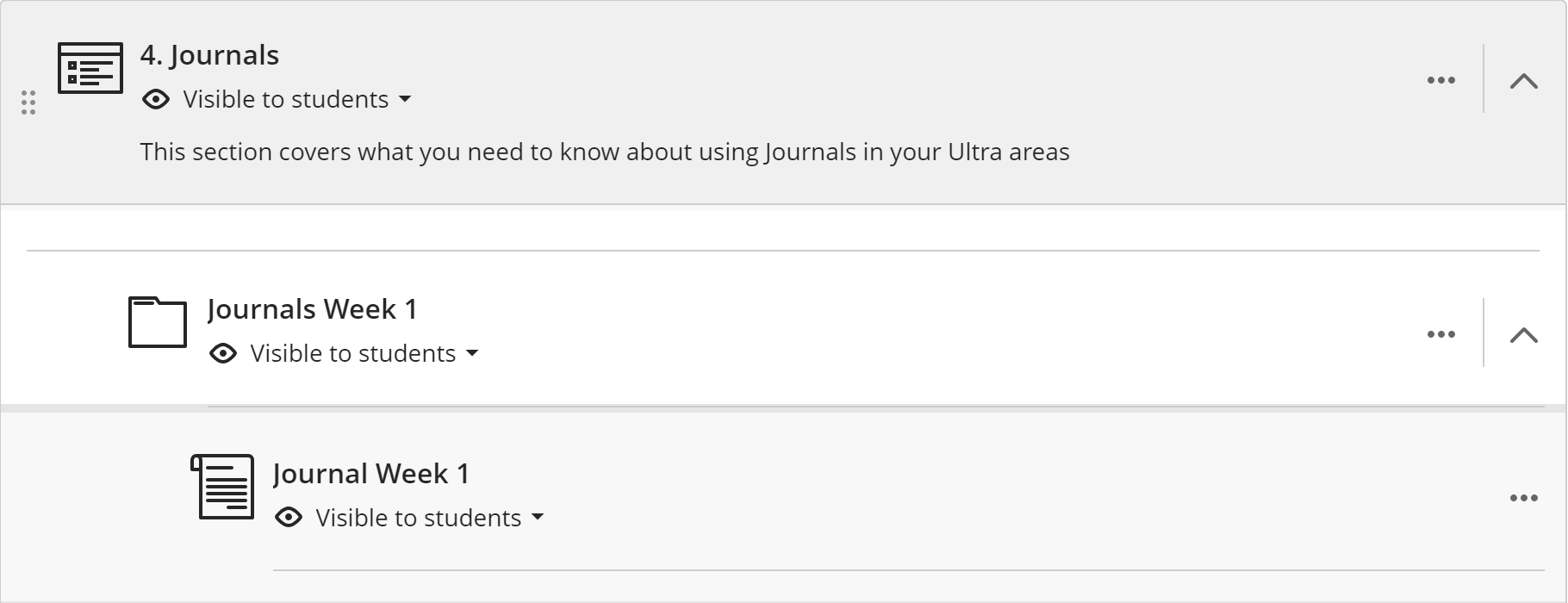1568x603 pixels.
Task: Click the journal document icon for Journal Week 1
Action: [222, 487]
